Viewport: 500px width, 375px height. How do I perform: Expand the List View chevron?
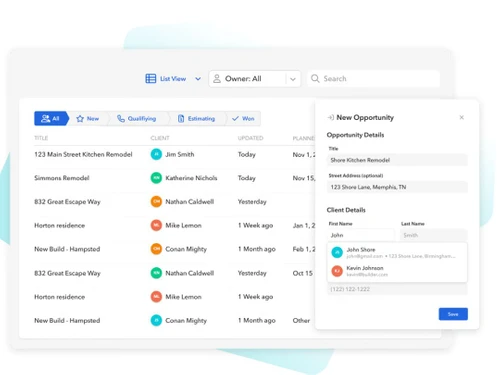coord(198,79)
